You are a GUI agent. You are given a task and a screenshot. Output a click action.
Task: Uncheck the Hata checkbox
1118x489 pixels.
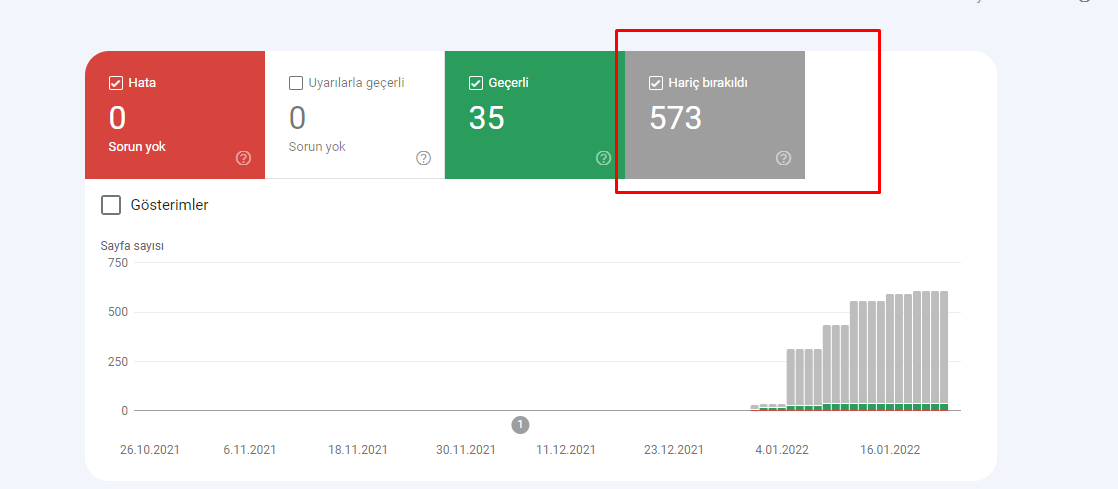click(x=116, y=83)
